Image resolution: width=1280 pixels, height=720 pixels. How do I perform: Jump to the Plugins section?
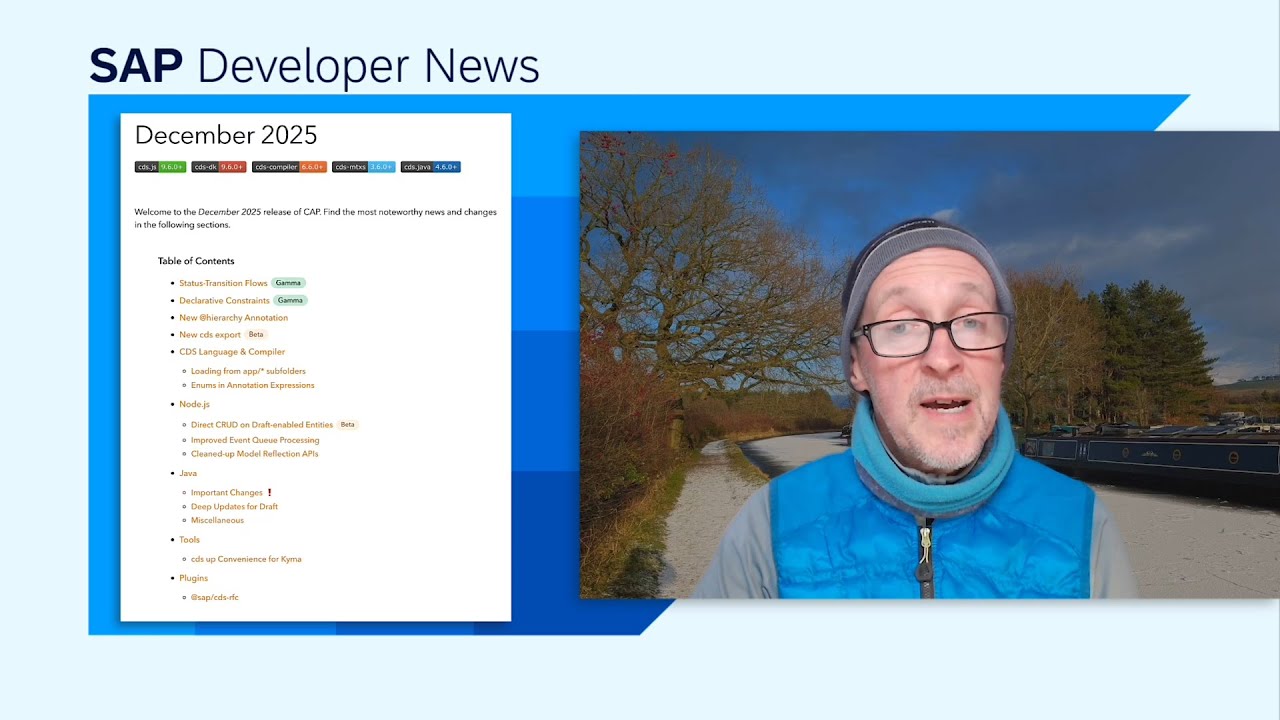[193, 578]
